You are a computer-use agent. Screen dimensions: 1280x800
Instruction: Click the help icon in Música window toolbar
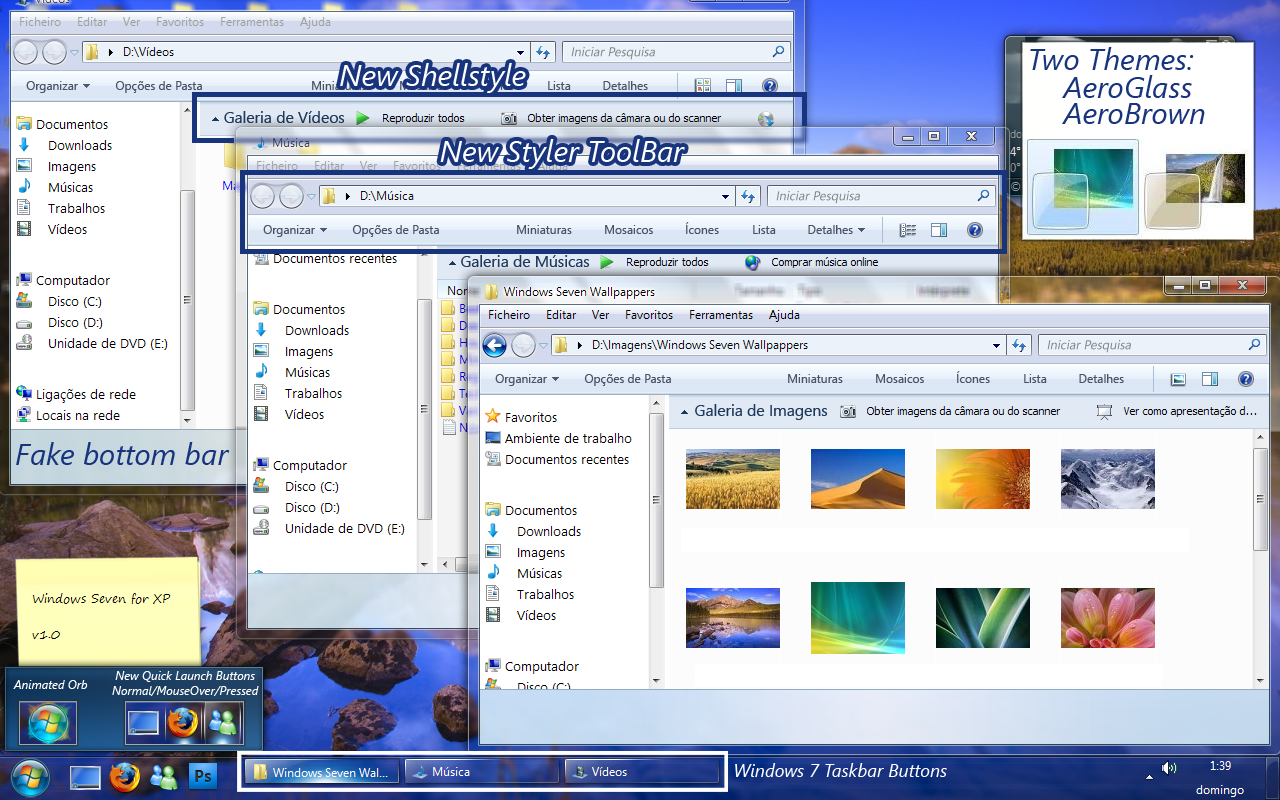point(975,230)
